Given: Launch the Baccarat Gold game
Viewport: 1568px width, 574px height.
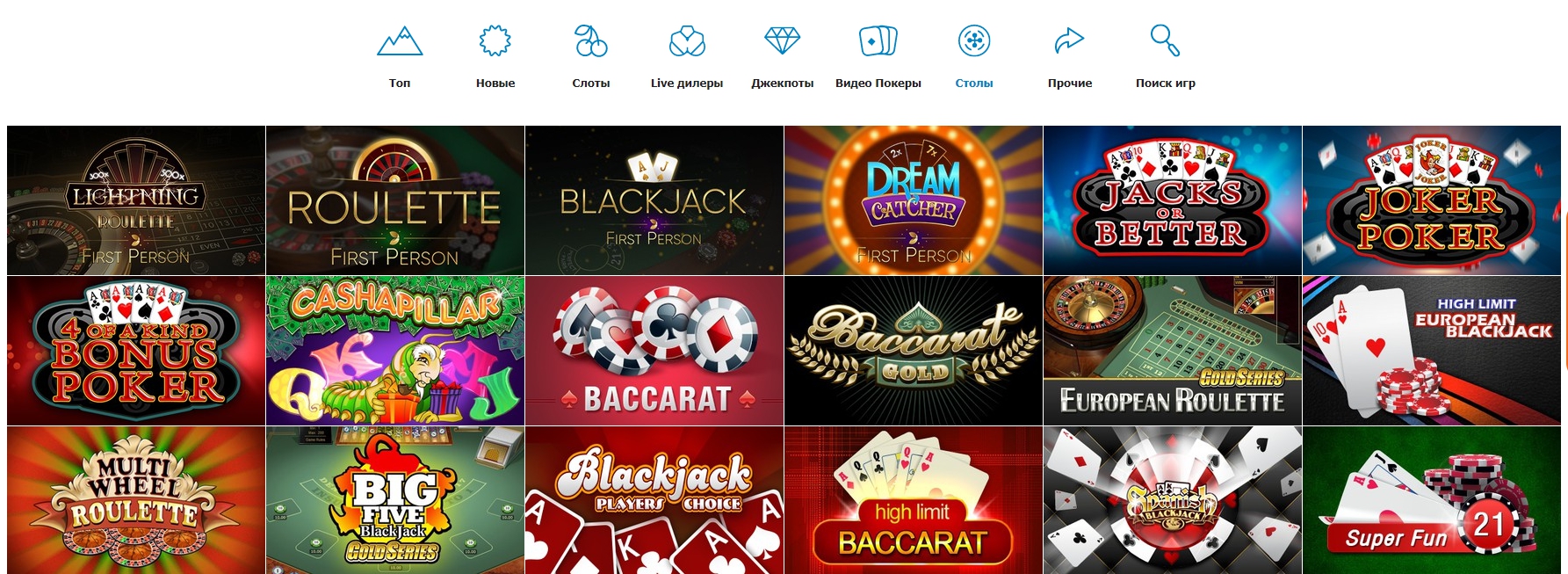Looking at the screenshot, I should 914,351.
